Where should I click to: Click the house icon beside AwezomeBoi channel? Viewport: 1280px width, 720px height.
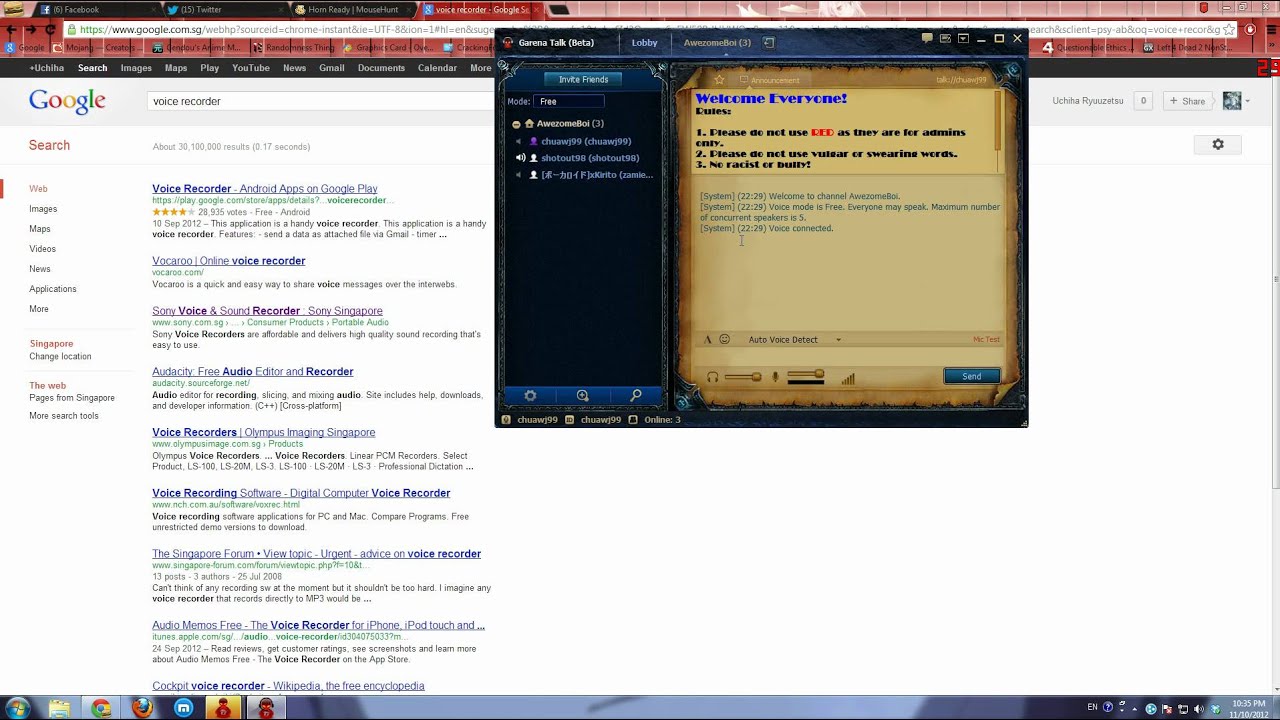[530, 124]
